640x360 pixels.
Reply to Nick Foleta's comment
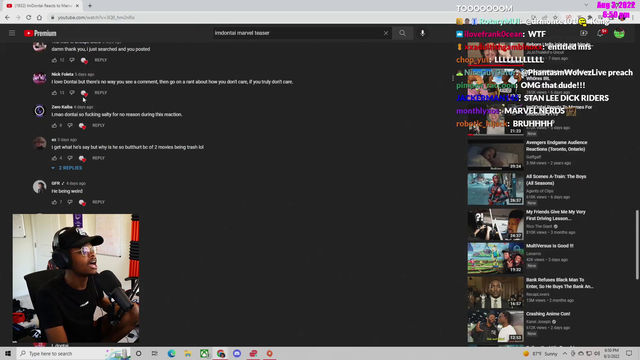click(100, 93)
